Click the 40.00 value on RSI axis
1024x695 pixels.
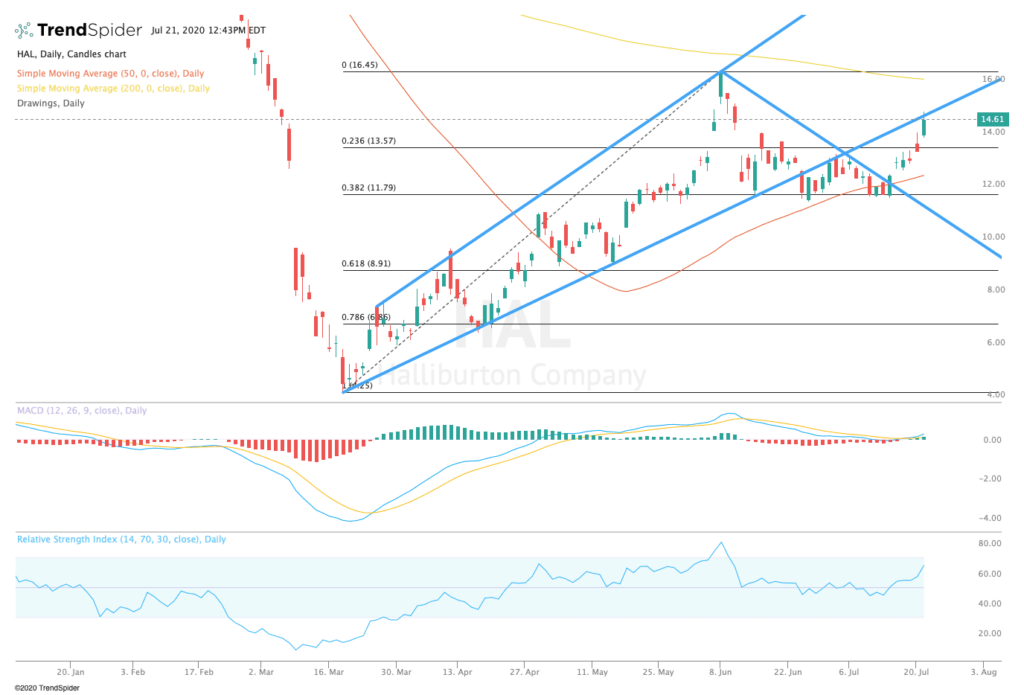pyautogui.click(x=990, y=604)
